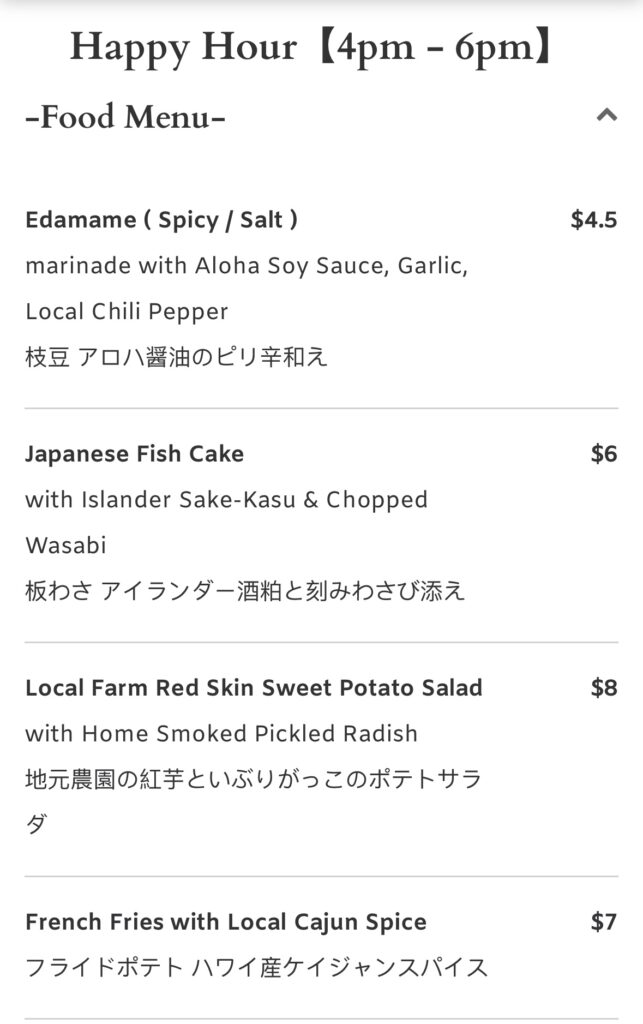Image resolution: width=643 pixels, height=1024 pixels.
Task: Click the $4.5 Edamame price
Action: pos(593,220)
